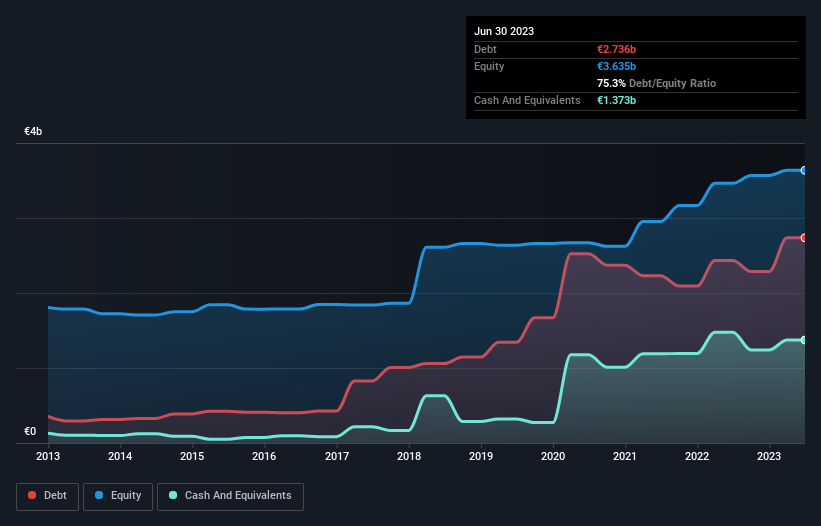Click the teal Cash endpoint marker
The width and height of the screenshot is (821, 526).
click(x=804, y=340)
